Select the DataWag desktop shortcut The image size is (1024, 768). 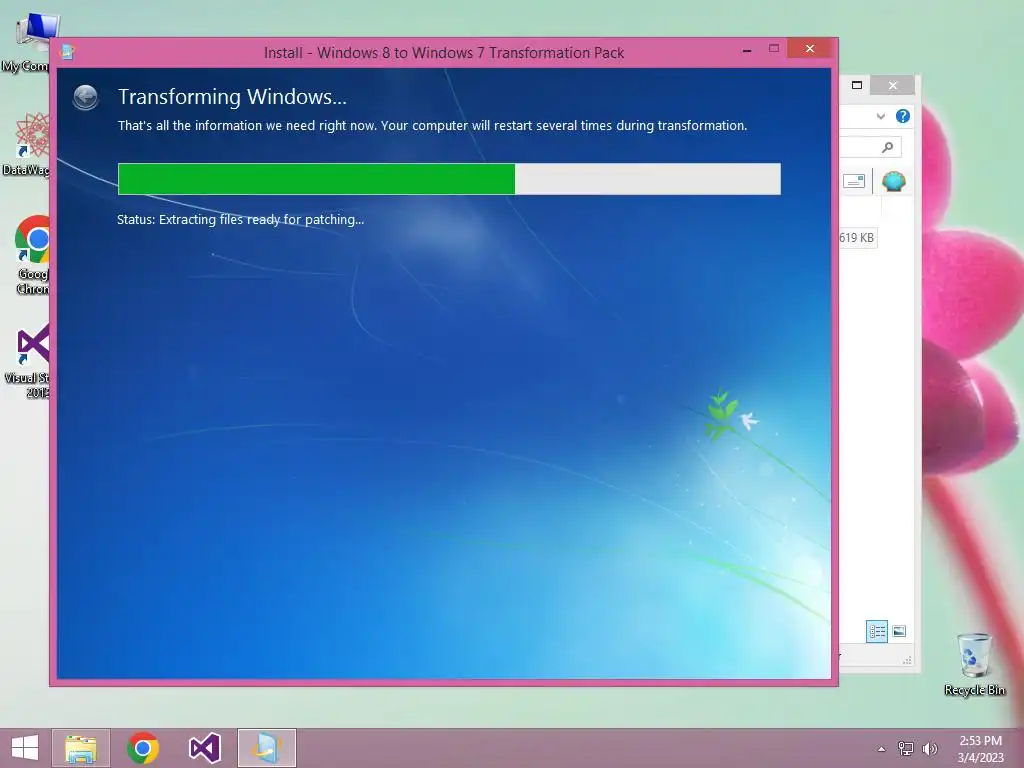click(26, 144)
